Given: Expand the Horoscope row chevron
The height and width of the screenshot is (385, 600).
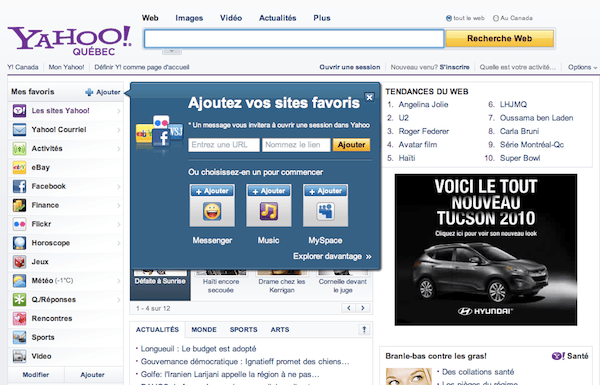Looking at the screenshot, I should (x=119, y=243).
